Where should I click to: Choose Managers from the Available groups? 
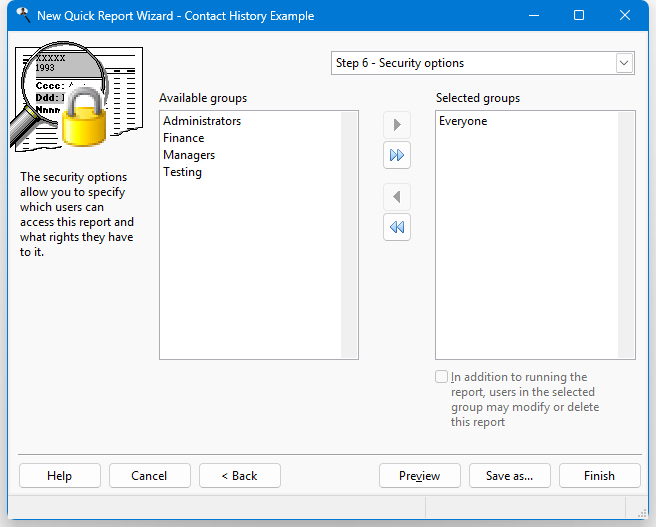coord(189,155)
